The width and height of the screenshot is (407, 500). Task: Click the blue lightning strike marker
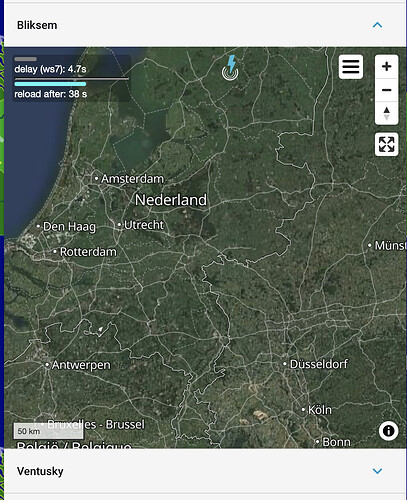point(231,68)
